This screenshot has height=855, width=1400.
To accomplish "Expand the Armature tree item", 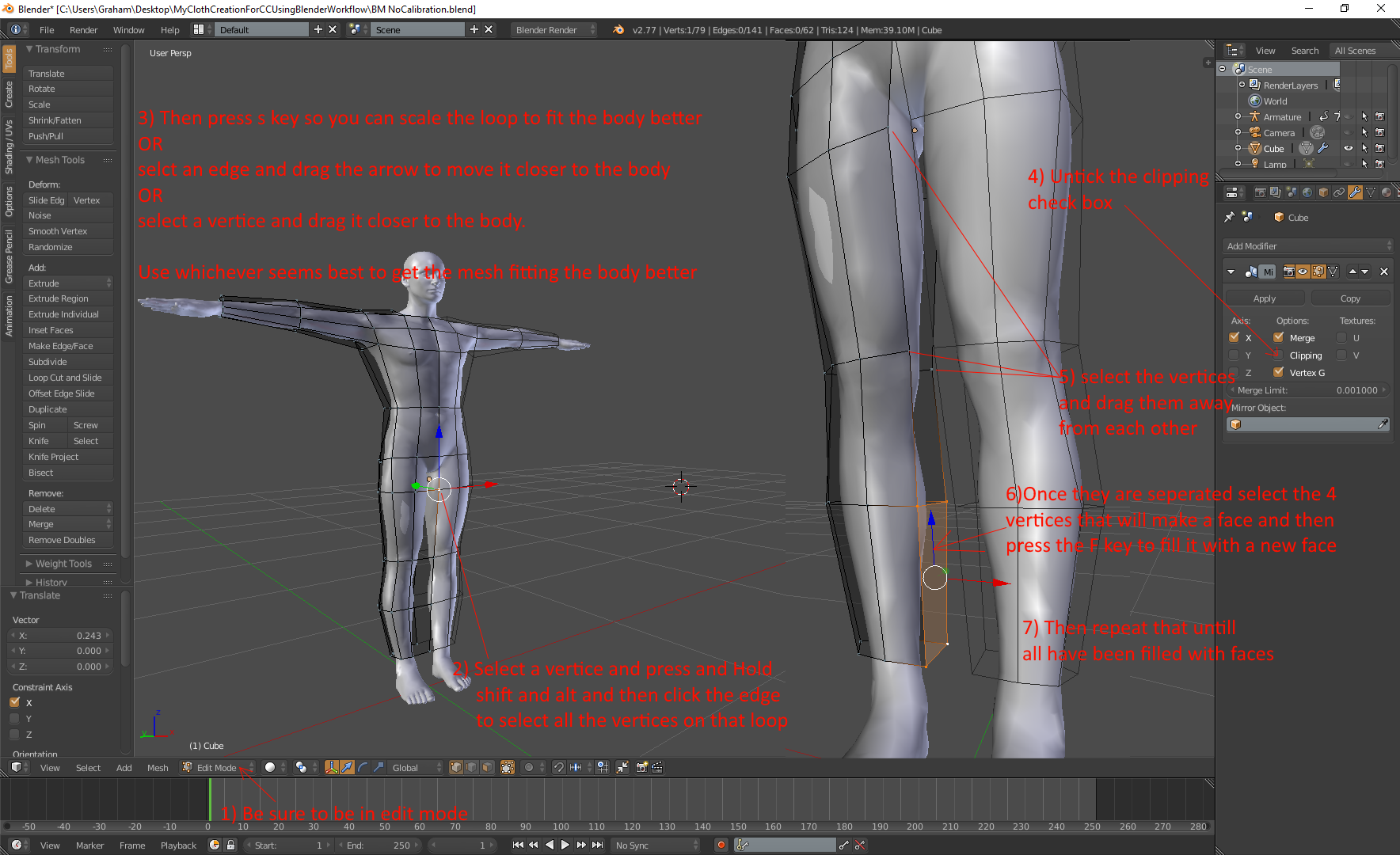I will coord(1238,116).
